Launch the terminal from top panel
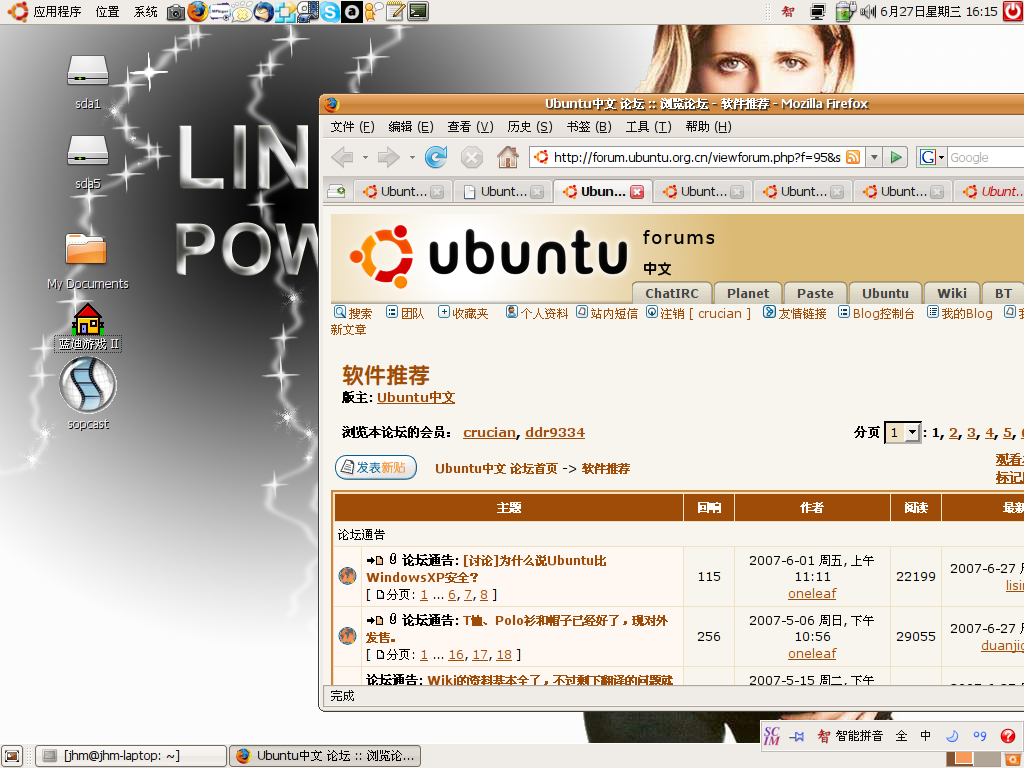This screenshot has width=1024, height=768. click(418, 12)
